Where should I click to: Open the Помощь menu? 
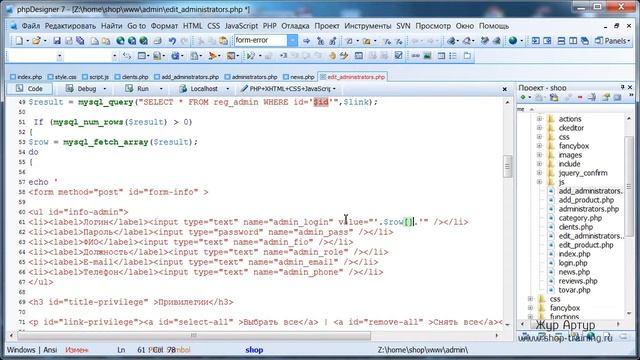point(493,26)
